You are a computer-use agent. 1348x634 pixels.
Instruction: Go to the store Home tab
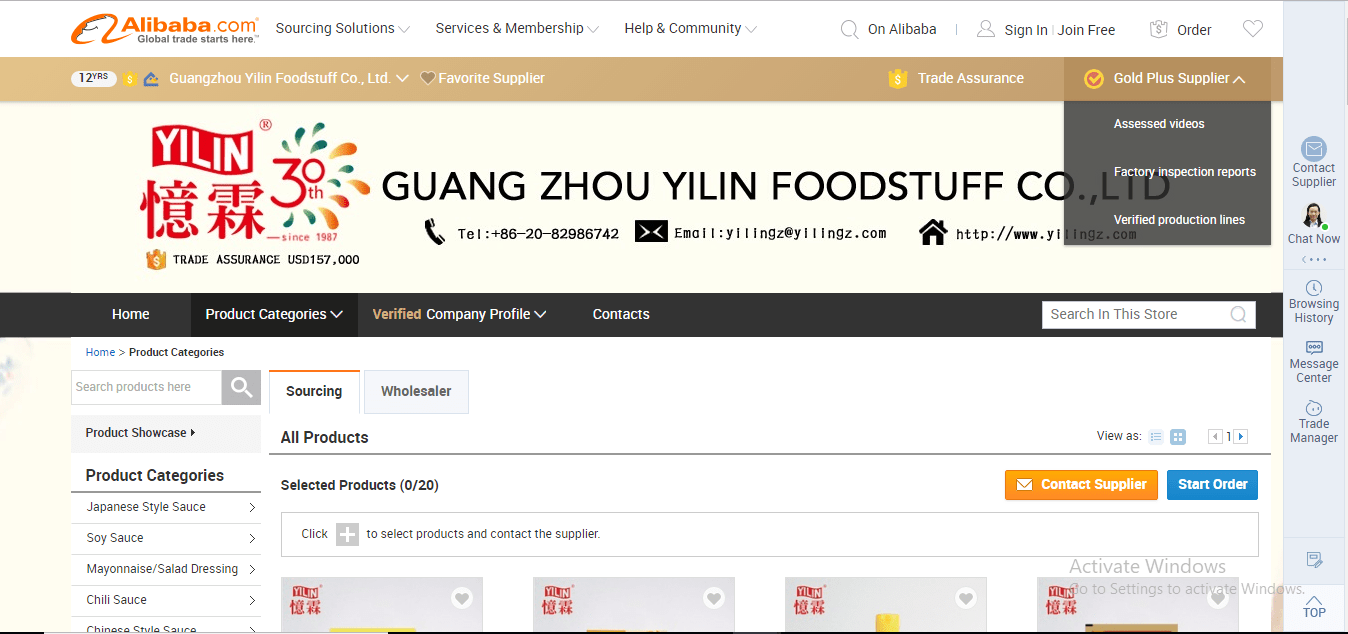tap(130, 314)
